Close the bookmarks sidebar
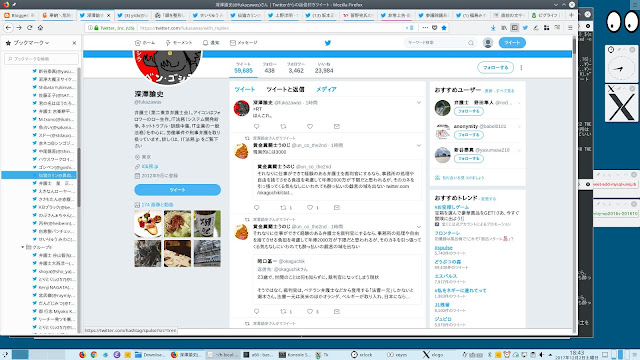This screenshot has height=360, width=640. coord(74,43)
